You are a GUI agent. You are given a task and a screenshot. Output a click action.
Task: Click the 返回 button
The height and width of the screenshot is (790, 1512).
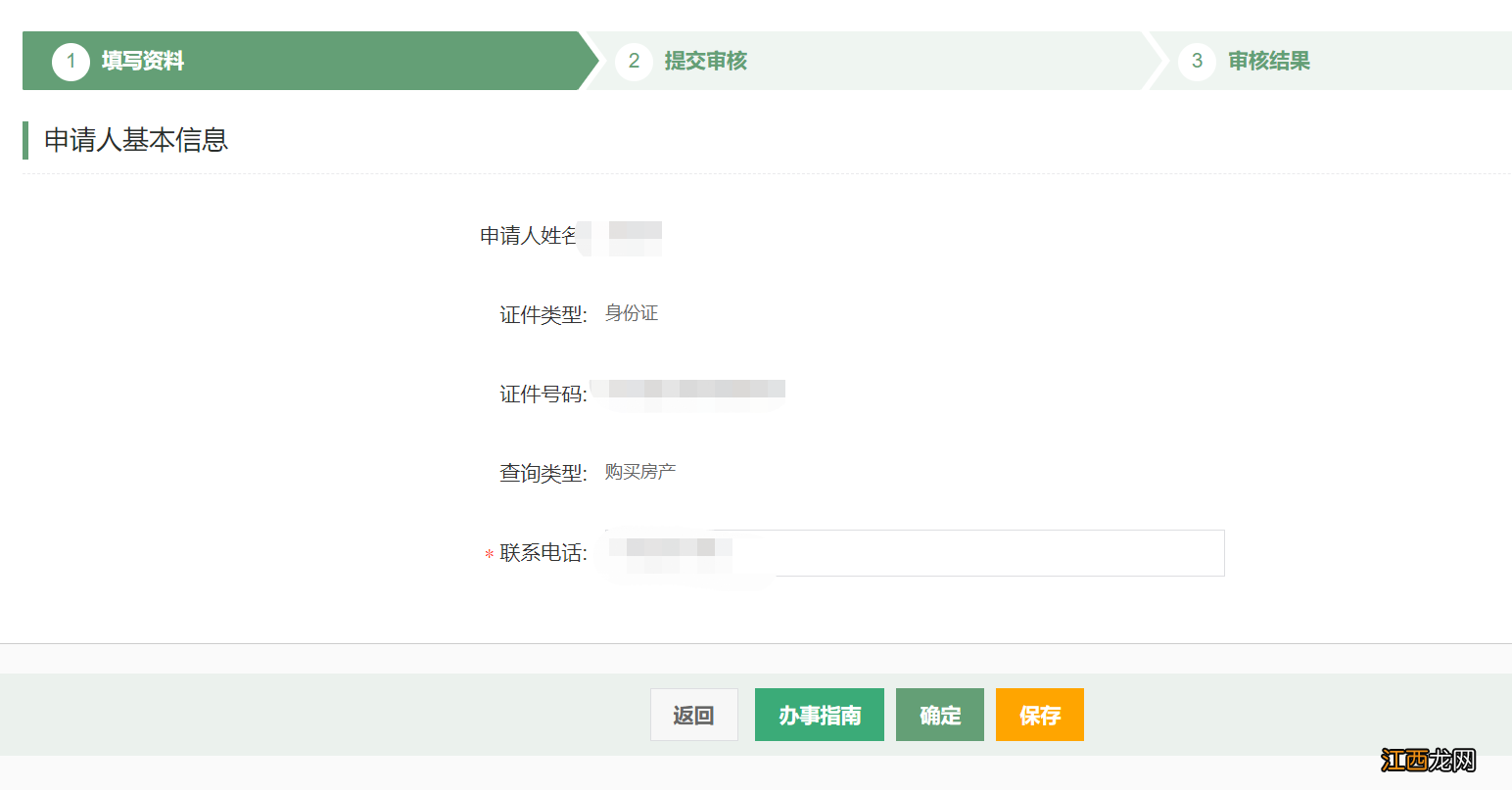coord(693,715)
